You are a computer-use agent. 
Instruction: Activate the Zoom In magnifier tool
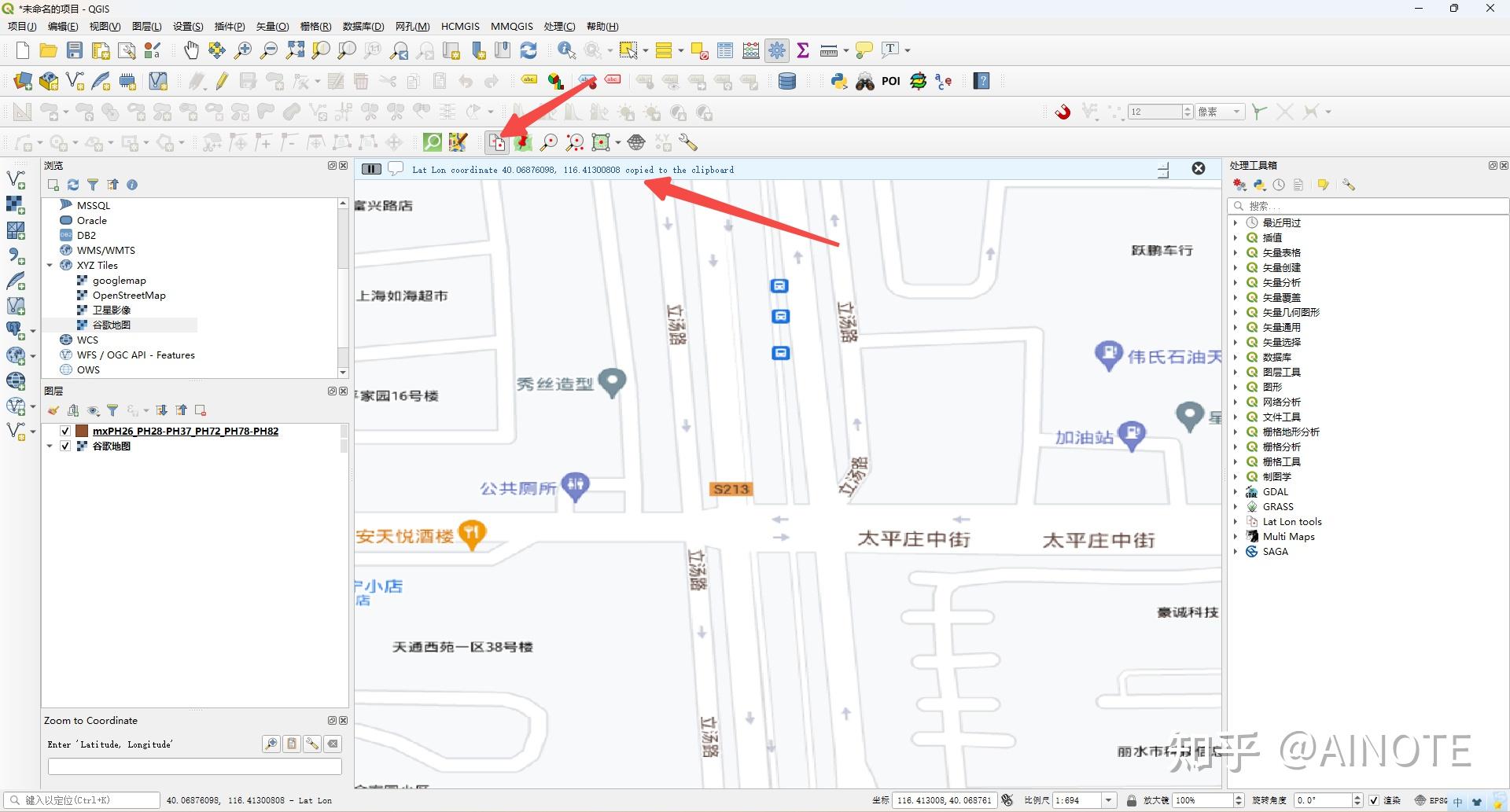point(243,50)
